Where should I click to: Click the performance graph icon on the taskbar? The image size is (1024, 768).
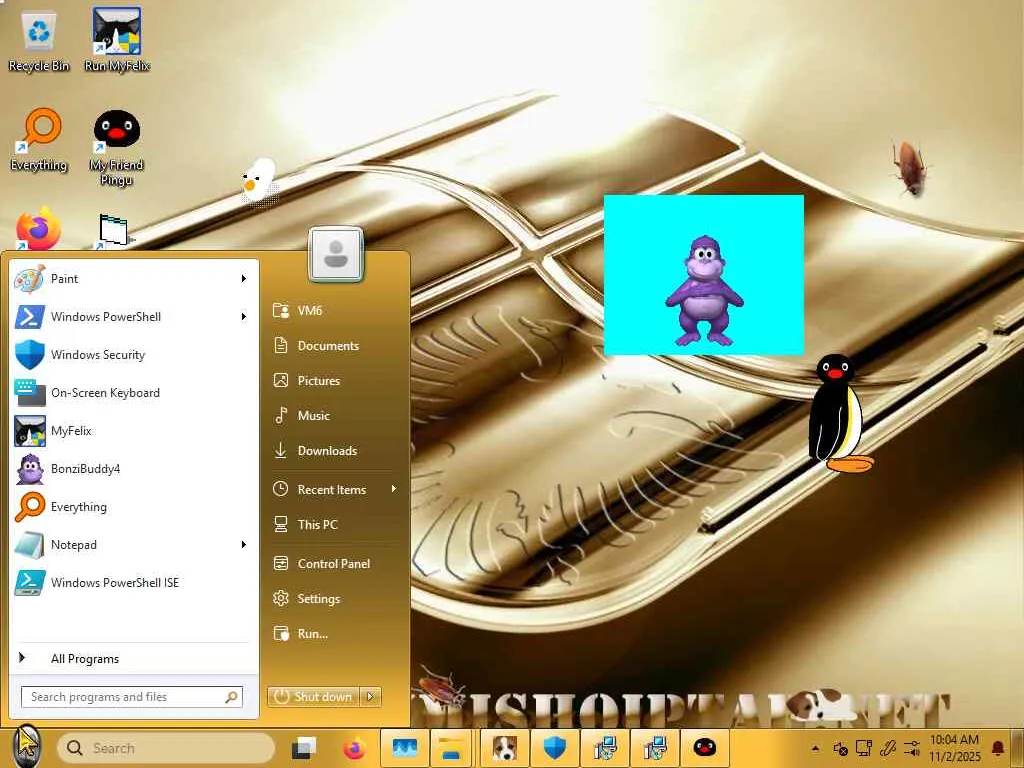pyautogui.click(x=404, y=748)
